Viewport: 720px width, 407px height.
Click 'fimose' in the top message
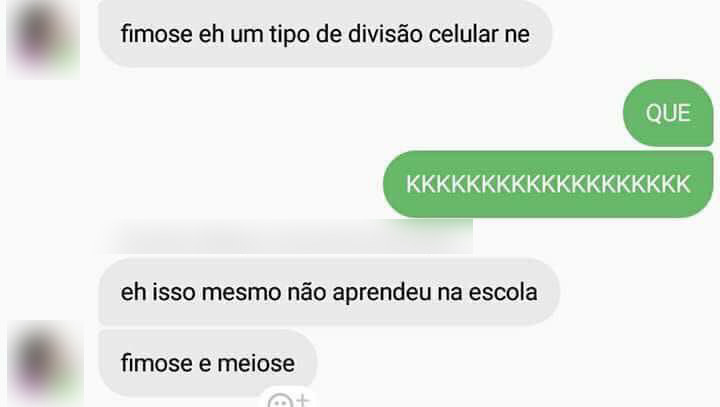(x=157, y=34)
